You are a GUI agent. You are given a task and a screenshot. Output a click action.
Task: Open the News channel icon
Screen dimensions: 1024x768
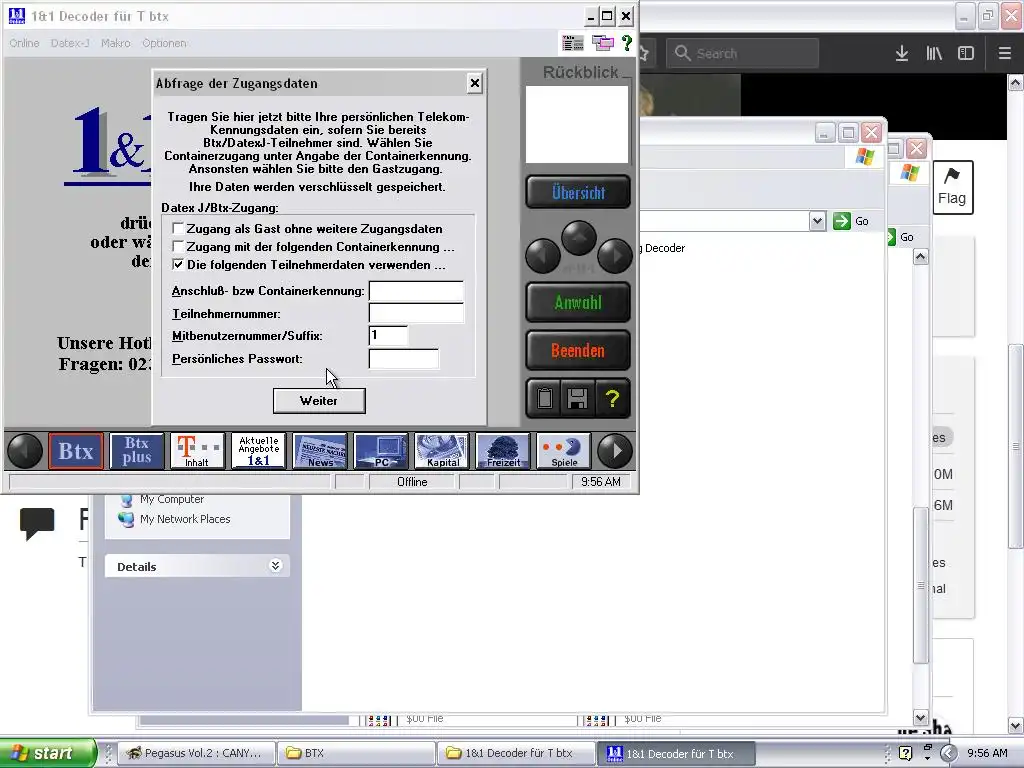click(319, 451)
